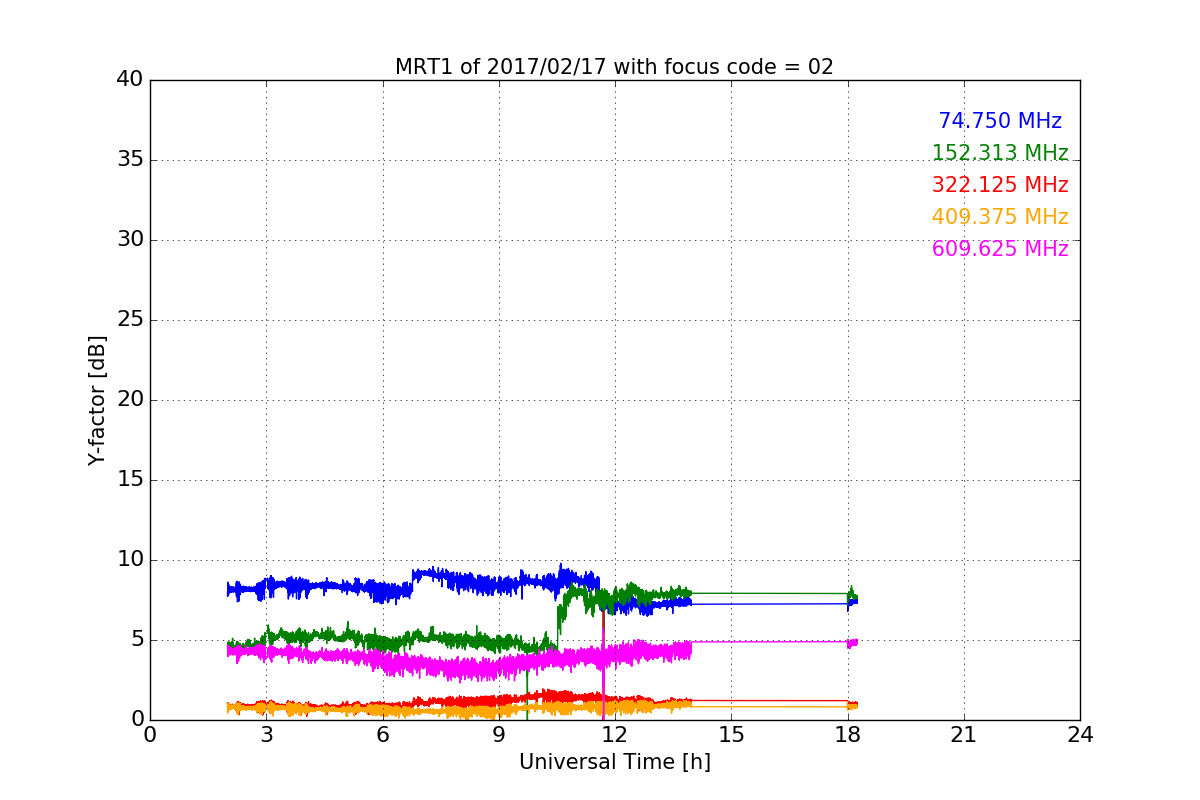Click x-axis tick label '3'
1200x800 pixels.
coord(266,735)
